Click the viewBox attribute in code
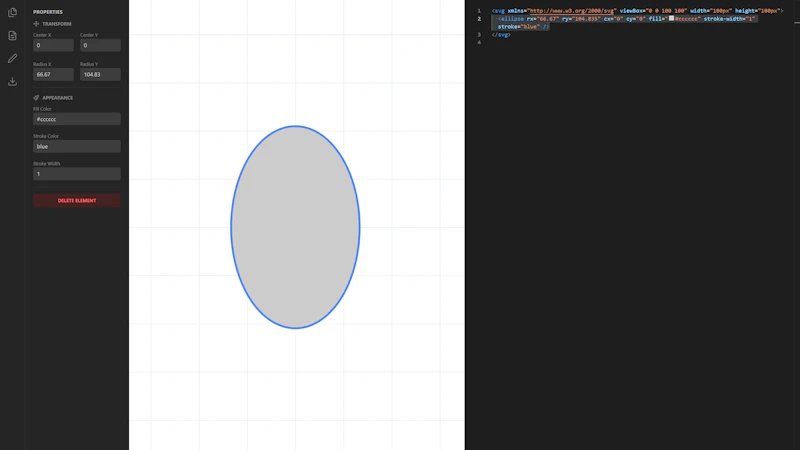The height and width of the screenshot is (450, 800). pyautogui.click(x=653, y=11)
